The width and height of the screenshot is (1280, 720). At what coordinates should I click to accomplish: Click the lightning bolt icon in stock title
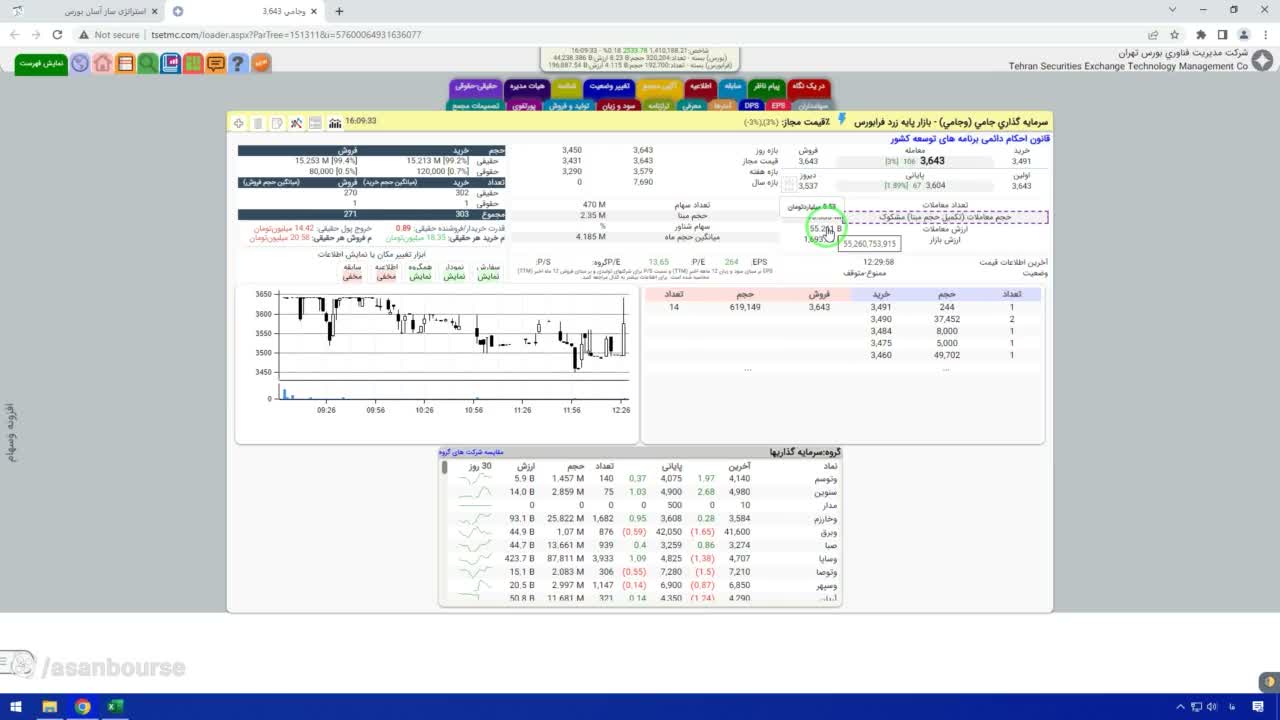tap(842, 120)
